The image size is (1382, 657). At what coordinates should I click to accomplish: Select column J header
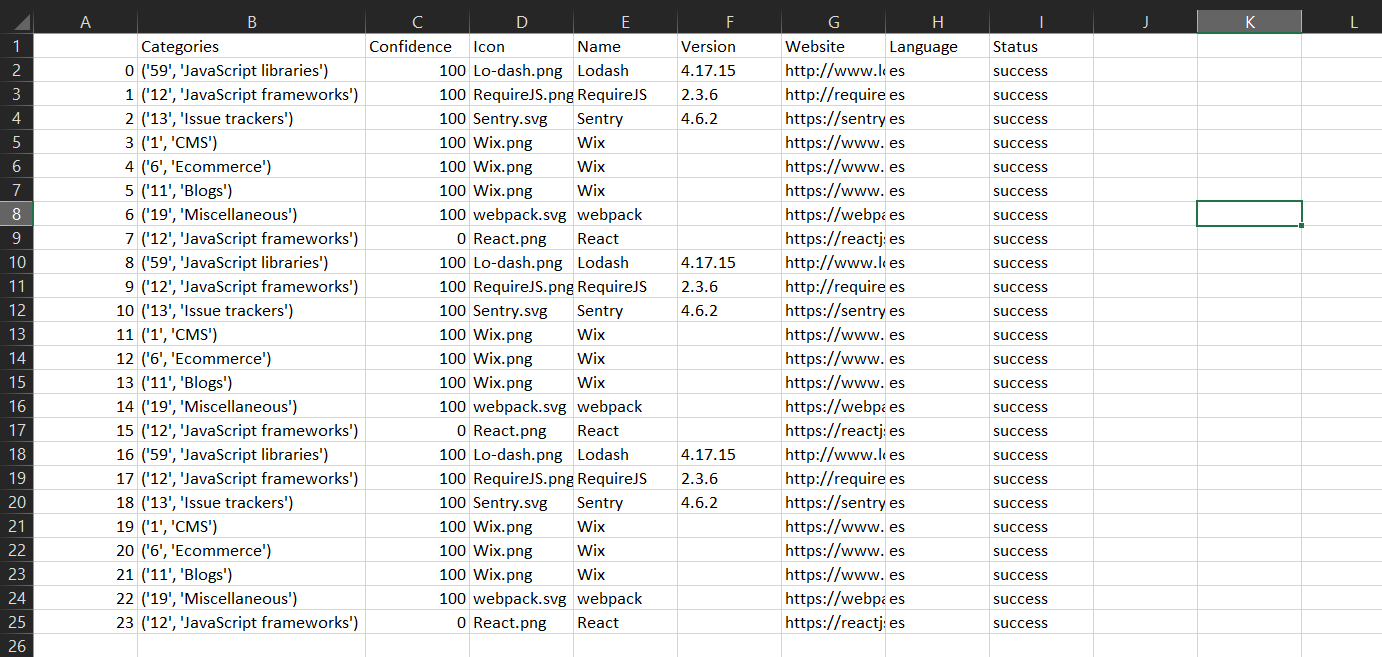pos(1145,22)
